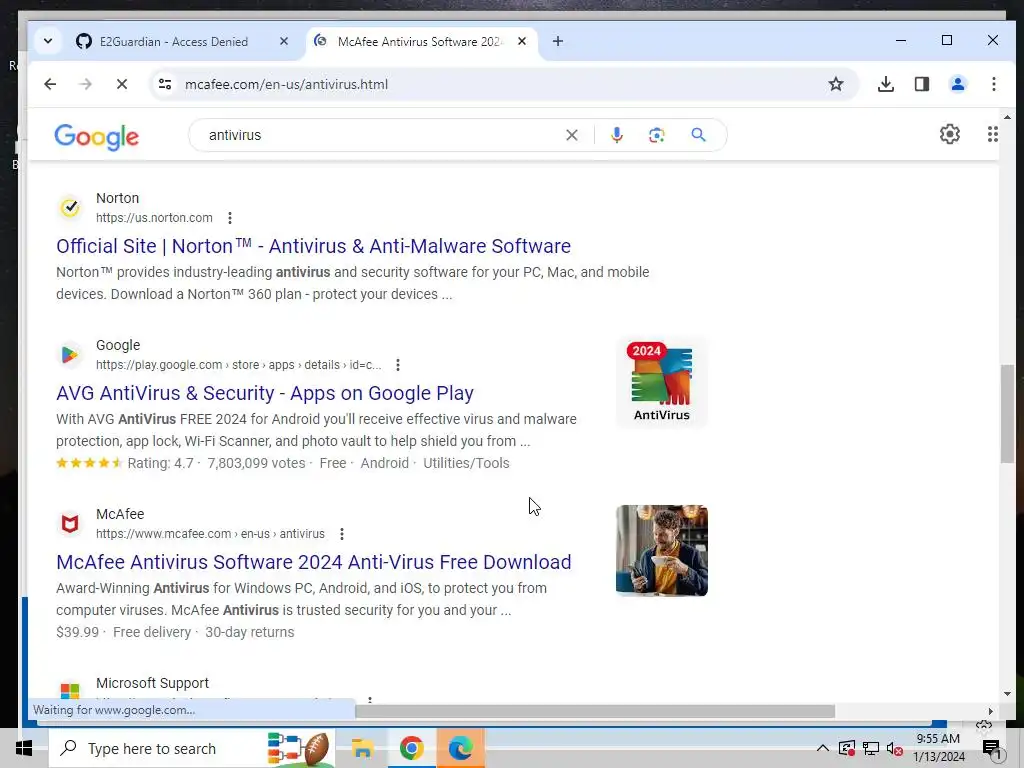Open Official Site Norton Antivirus link
The height and width of the screenshot is (768, 1024).
coord(313,246)
